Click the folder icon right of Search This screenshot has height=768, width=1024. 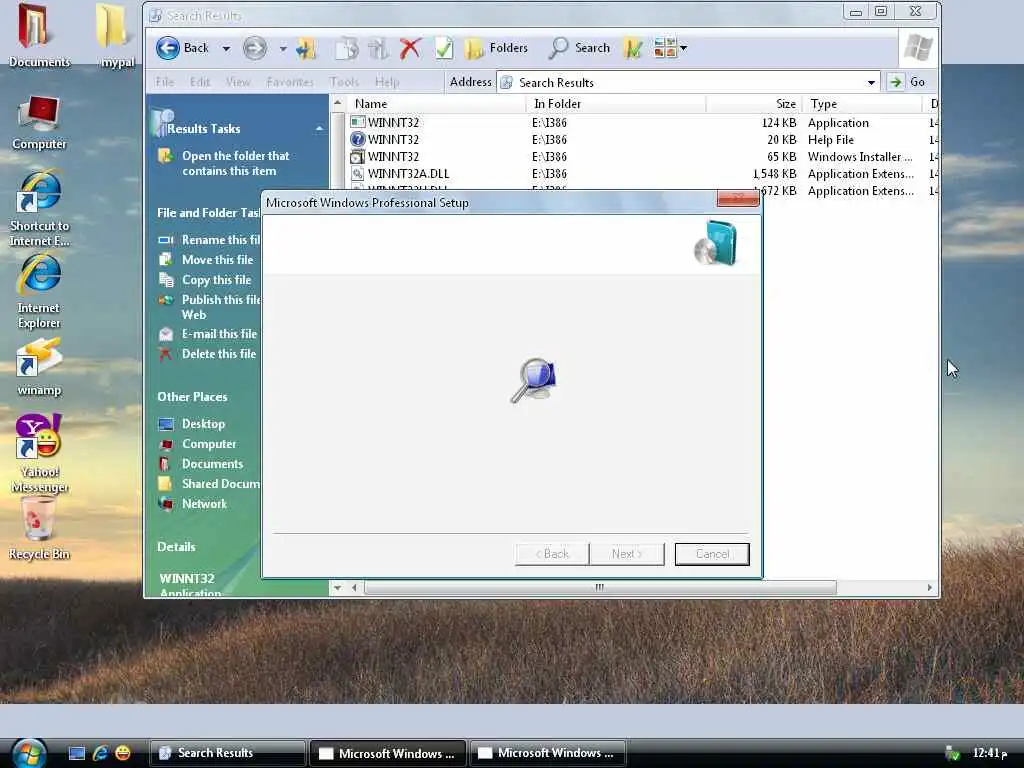[632, 48]
